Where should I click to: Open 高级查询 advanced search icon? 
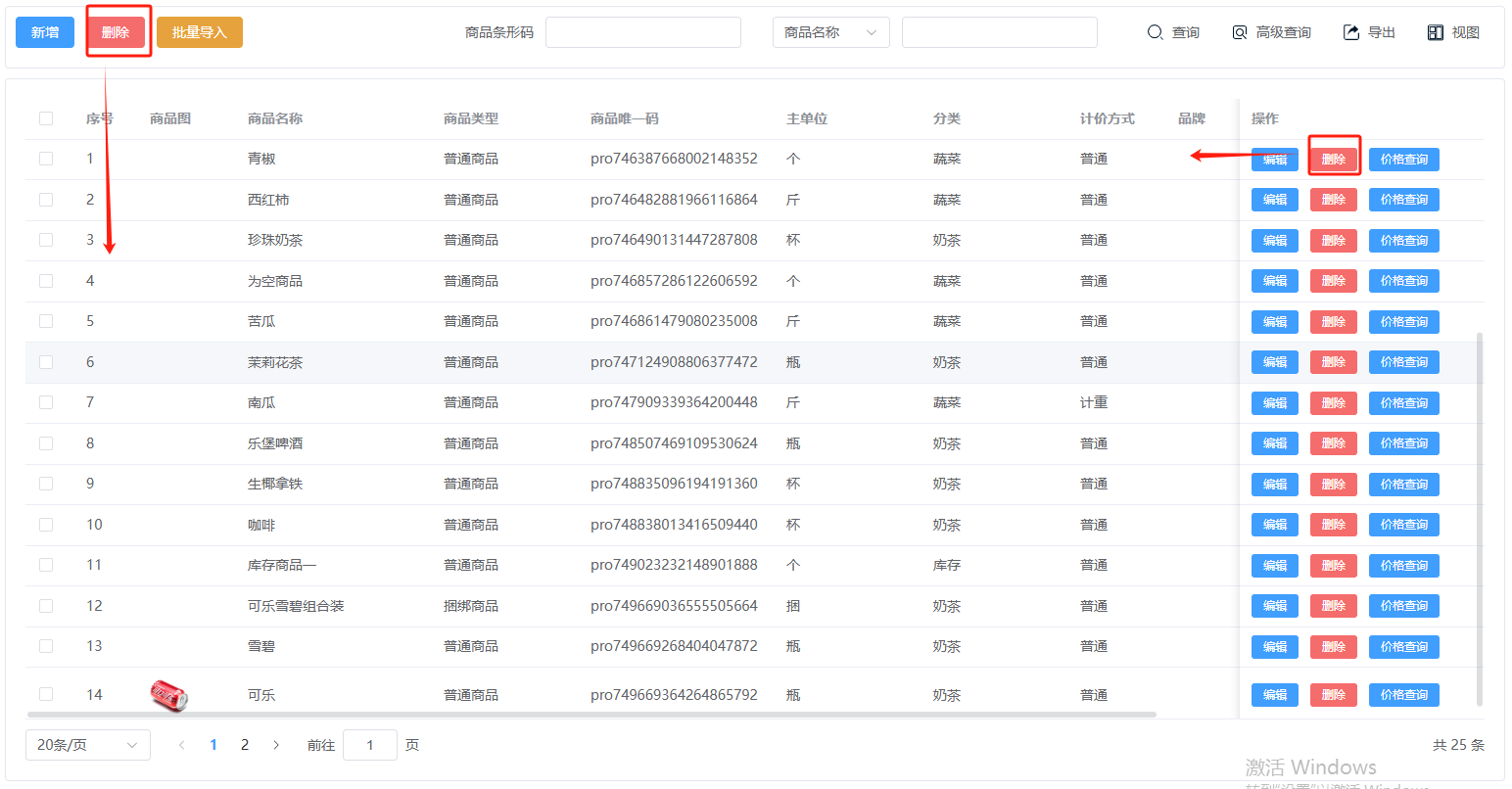point(1240,32)
